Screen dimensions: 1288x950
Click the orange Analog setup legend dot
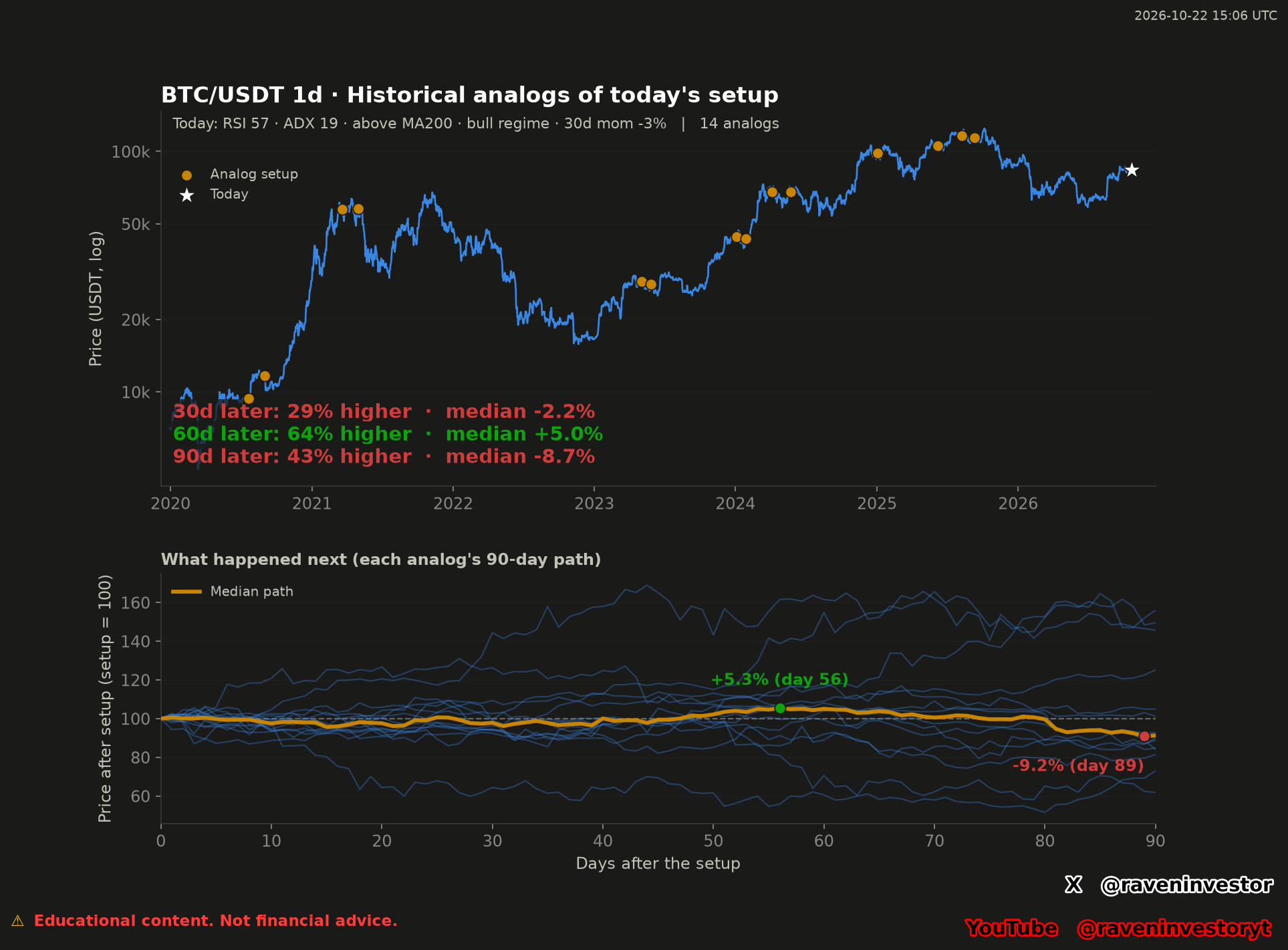186,175
